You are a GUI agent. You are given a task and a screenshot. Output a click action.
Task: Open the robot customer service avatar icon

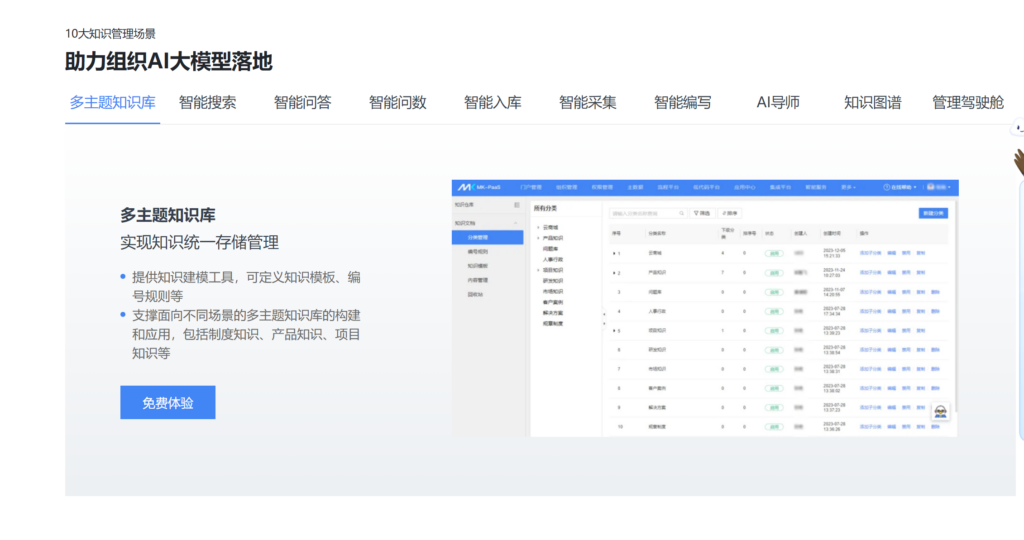click(940, 411)
